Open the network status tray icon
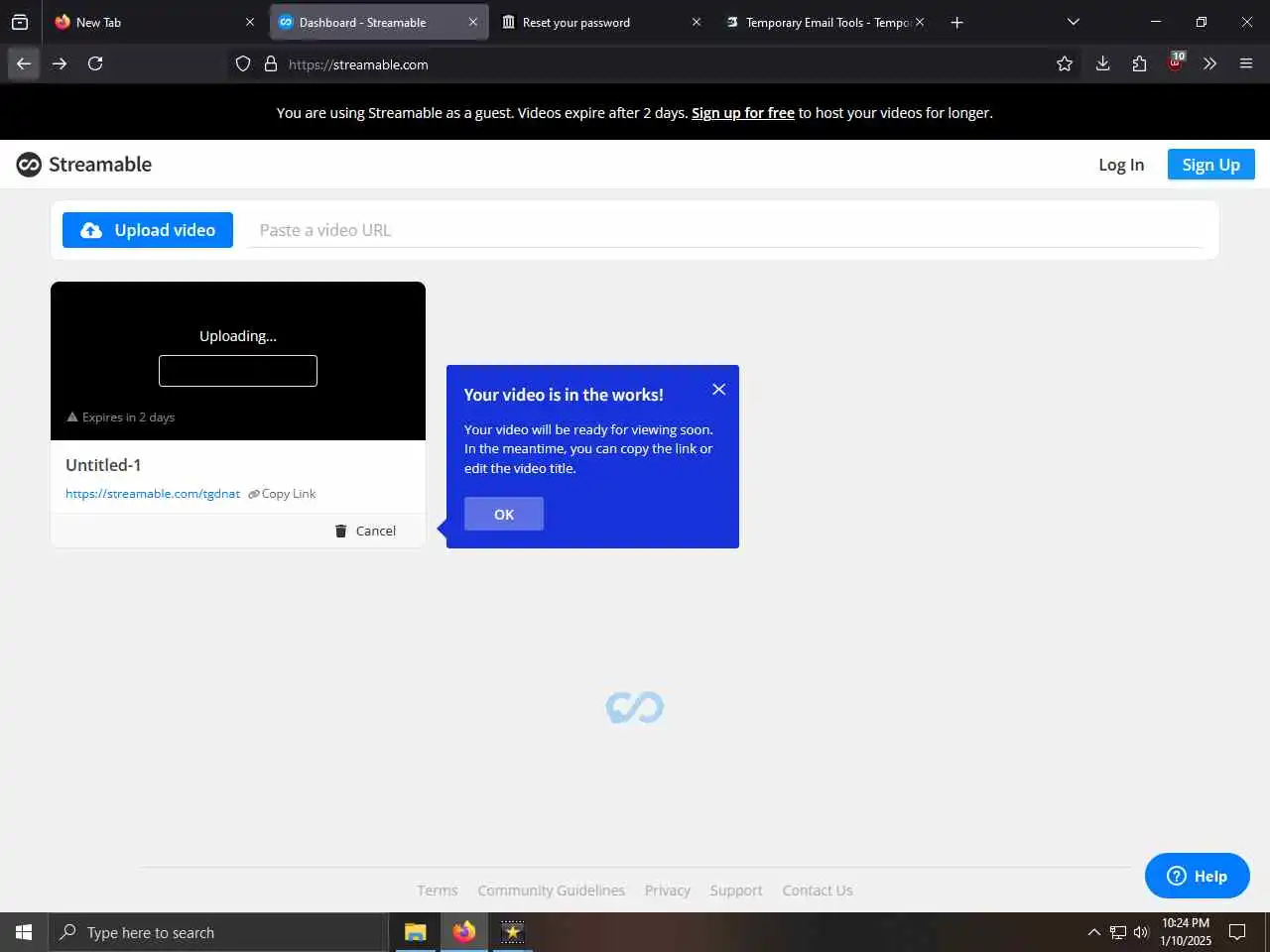Screen dimensions: 1270x952 (x=1118, y=932)
